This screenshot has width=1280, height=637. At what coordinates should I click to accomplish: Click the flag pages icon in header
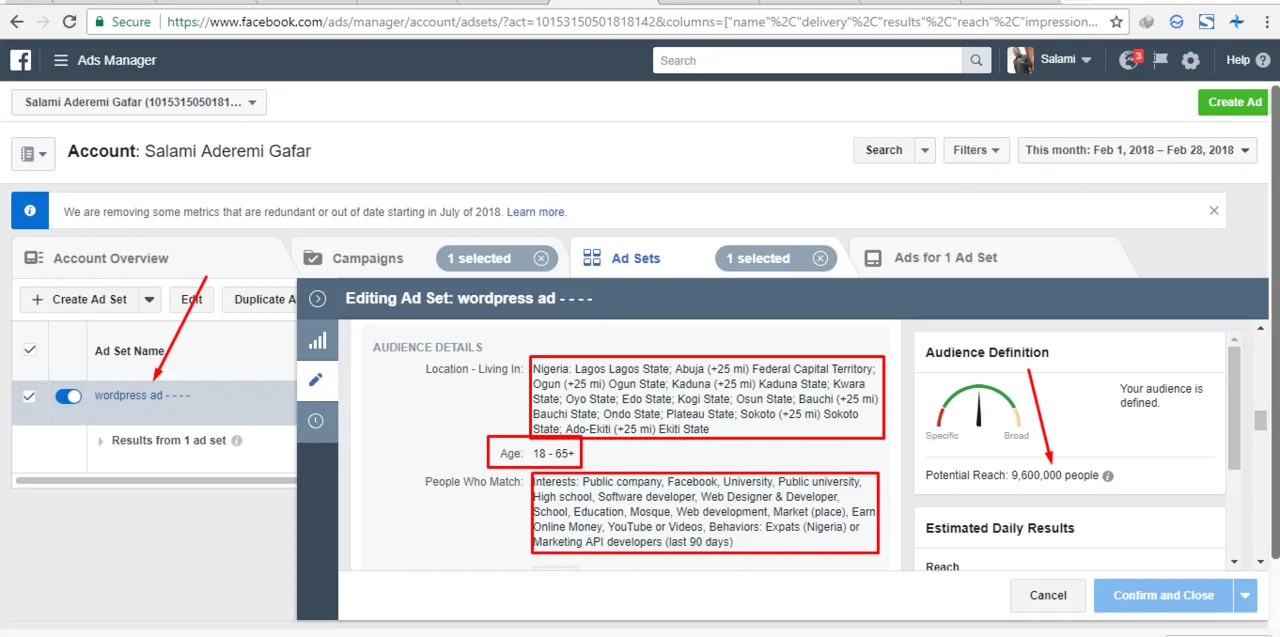pos(1160,60)
